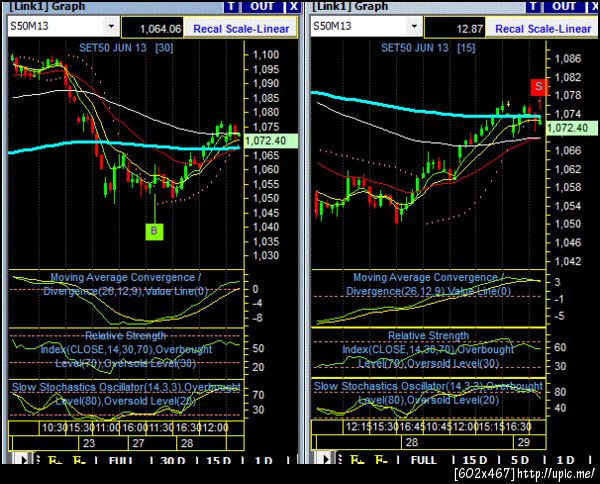Viewport: 600px width, 484px height.
Task: Select 30 D range in left graph toolbar
Action: [x=173, y=460]
